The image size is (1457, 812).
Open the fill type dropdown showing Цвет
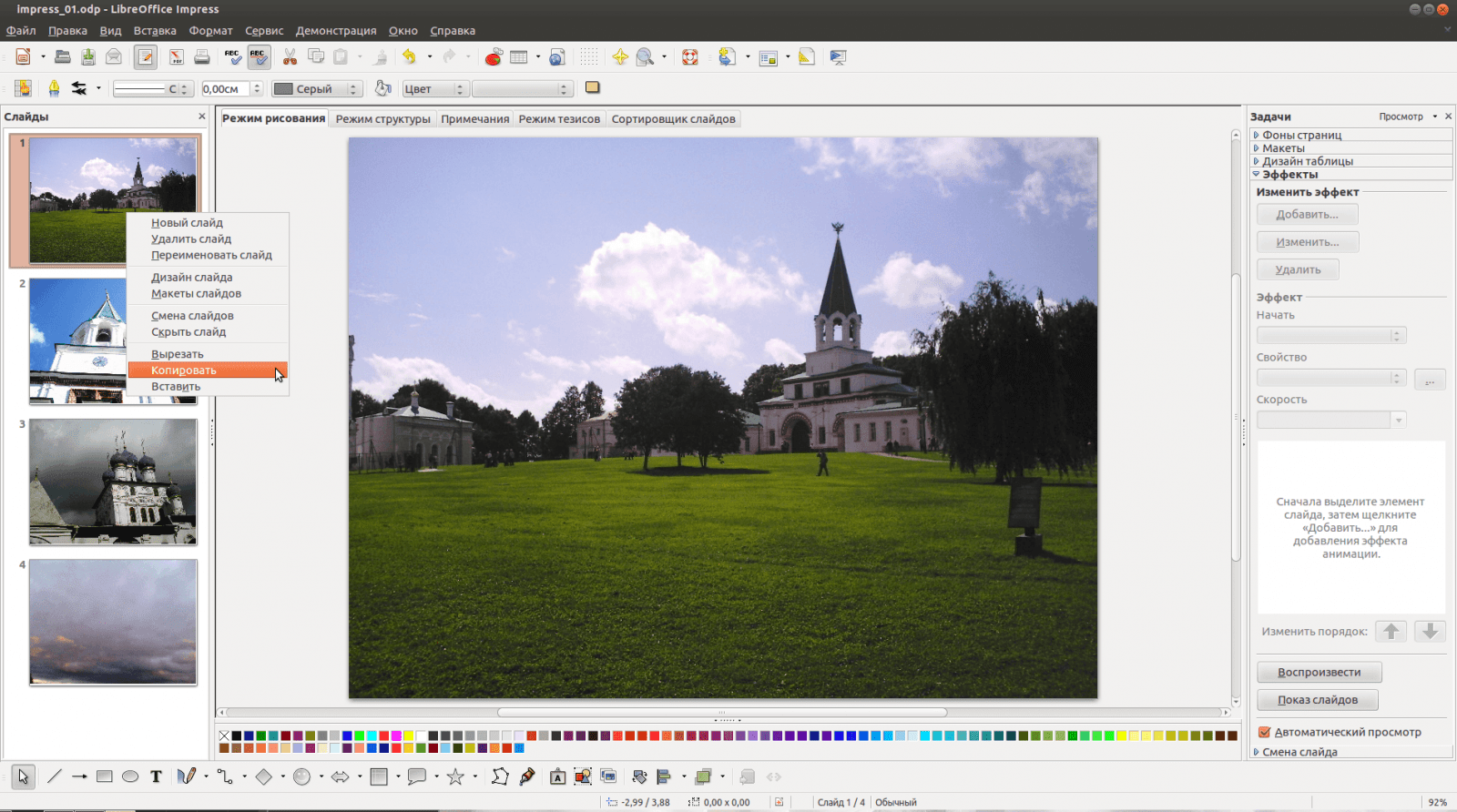[x=434, y=88]
